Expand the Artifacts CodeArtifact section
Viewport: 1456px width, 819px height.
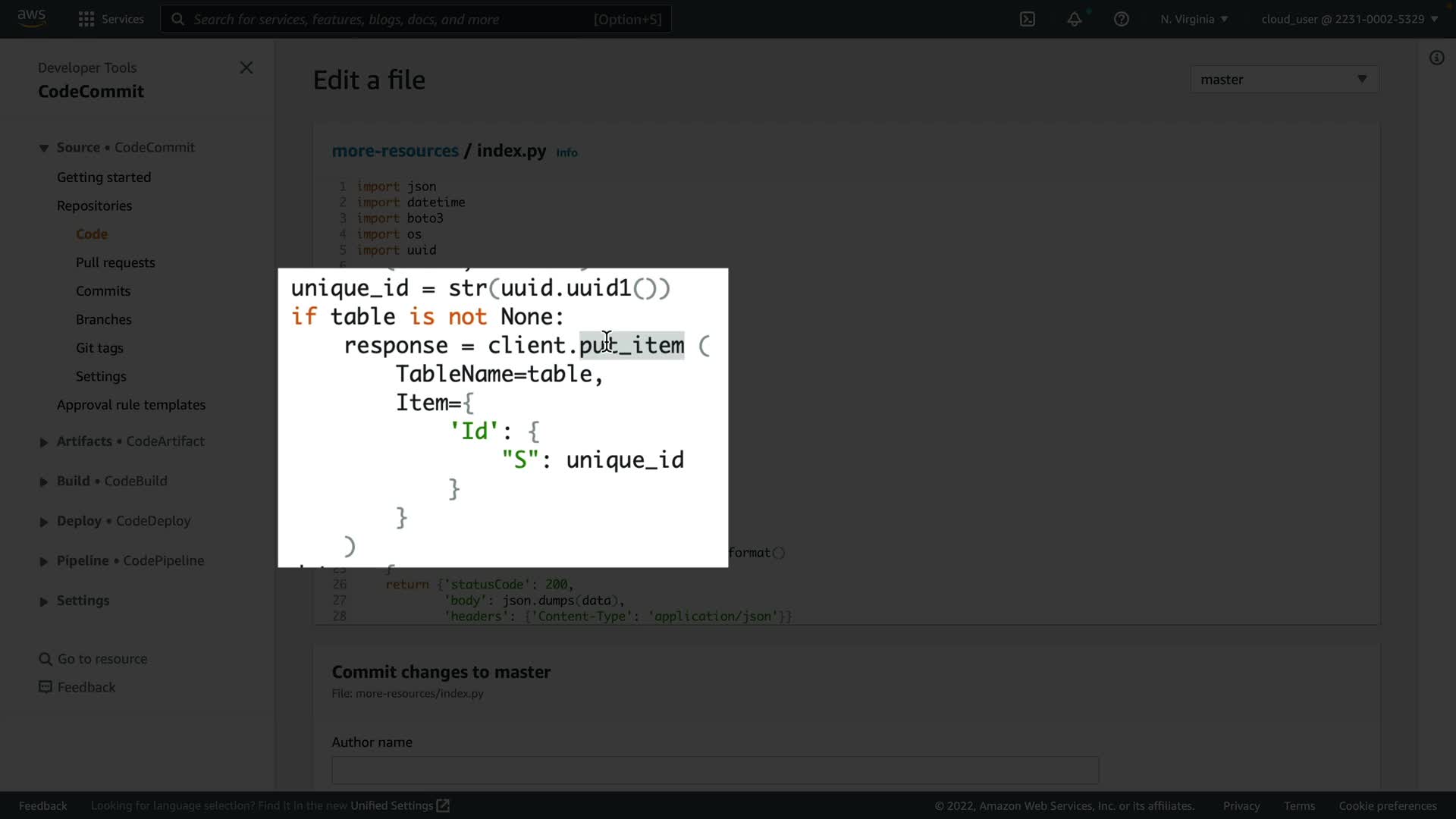point(43,442)
